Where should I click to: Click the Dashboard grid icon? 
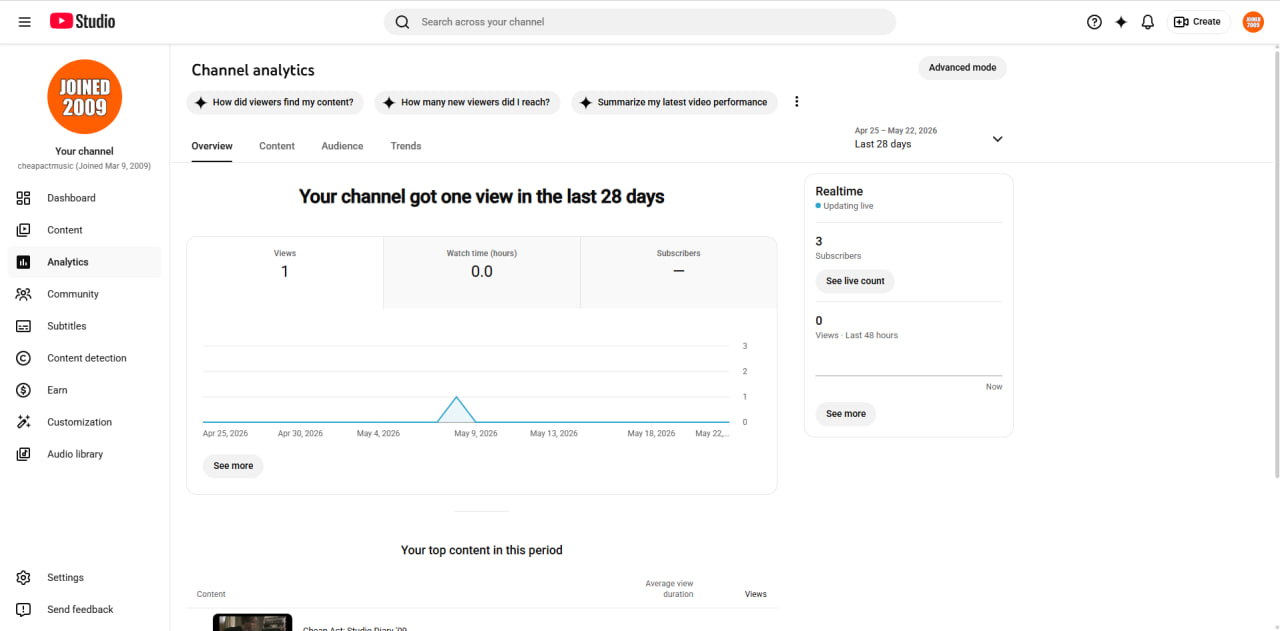pyautogui.click(x=24, y=198)
